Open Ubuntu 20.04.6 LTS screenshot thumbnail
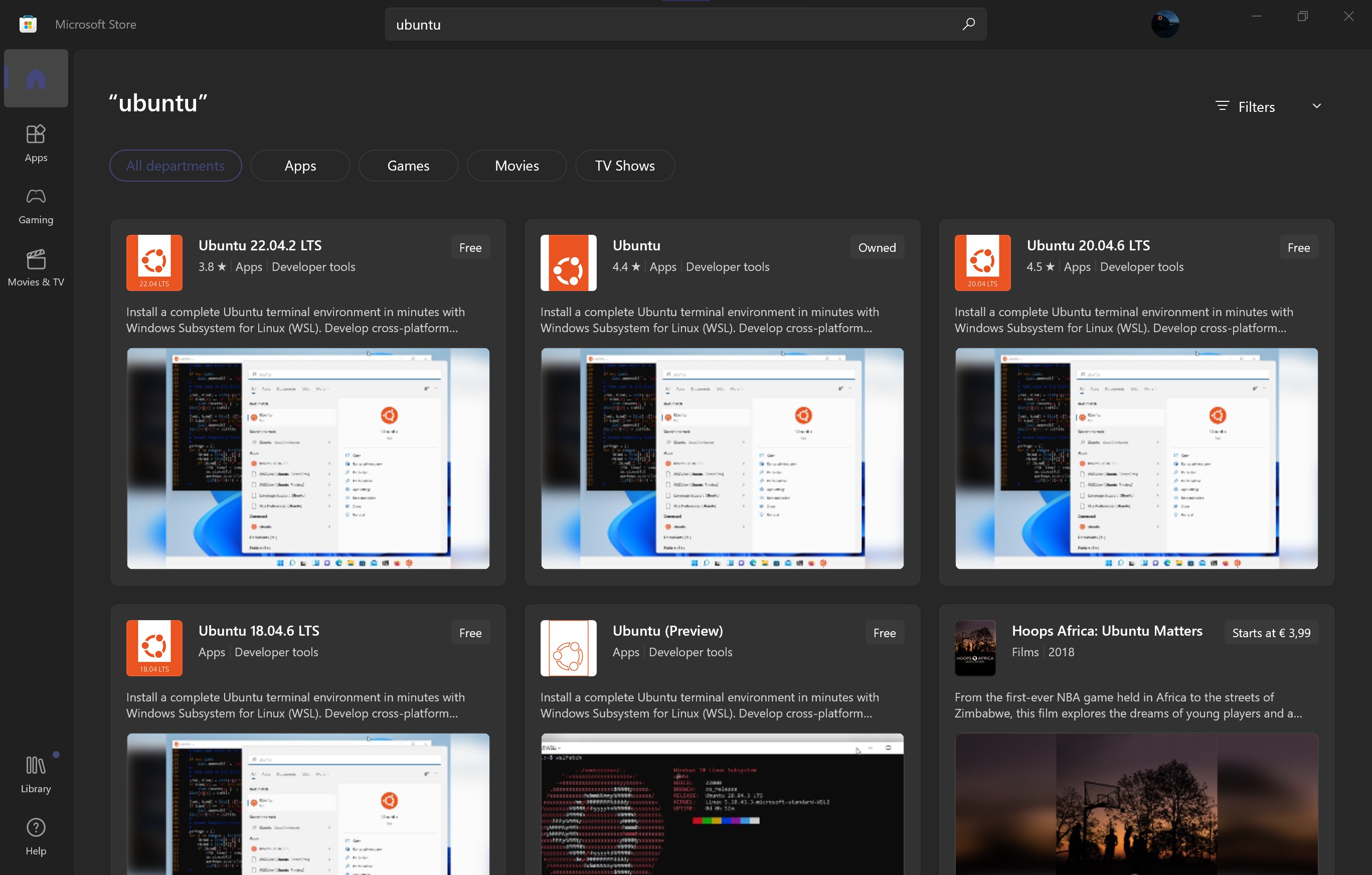The height and width of the screenshot is (875, 1372). 1137,459
